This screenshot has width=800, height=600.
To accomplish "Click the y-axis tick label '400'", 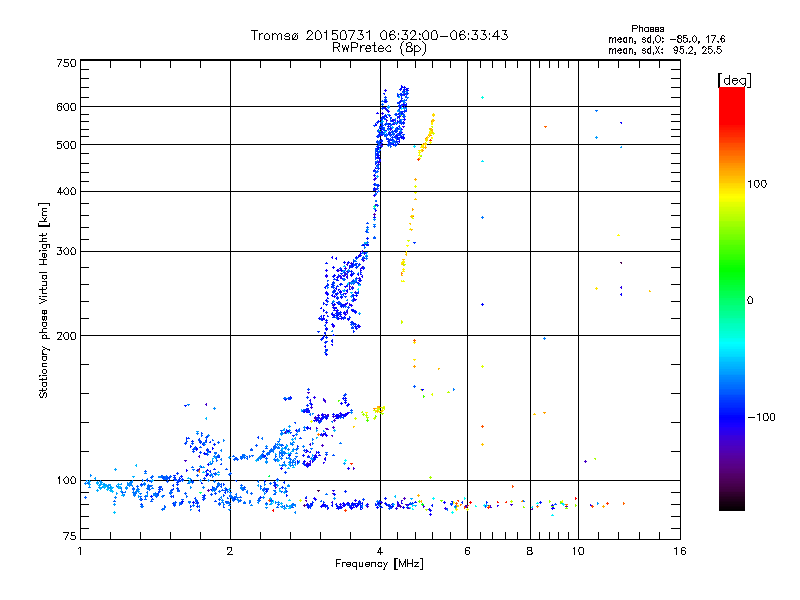I will pos(66,191).
